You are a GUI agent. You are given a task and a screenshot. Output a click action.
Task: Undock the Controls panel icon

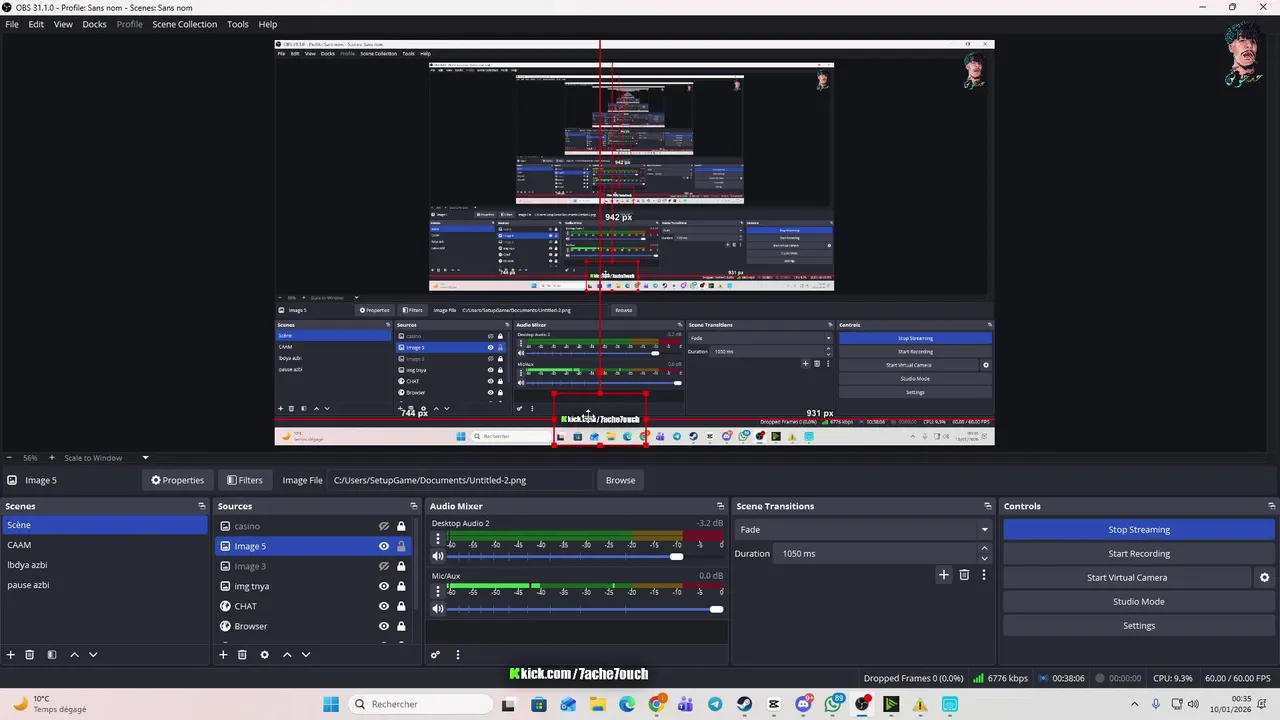pos(1271,506)
